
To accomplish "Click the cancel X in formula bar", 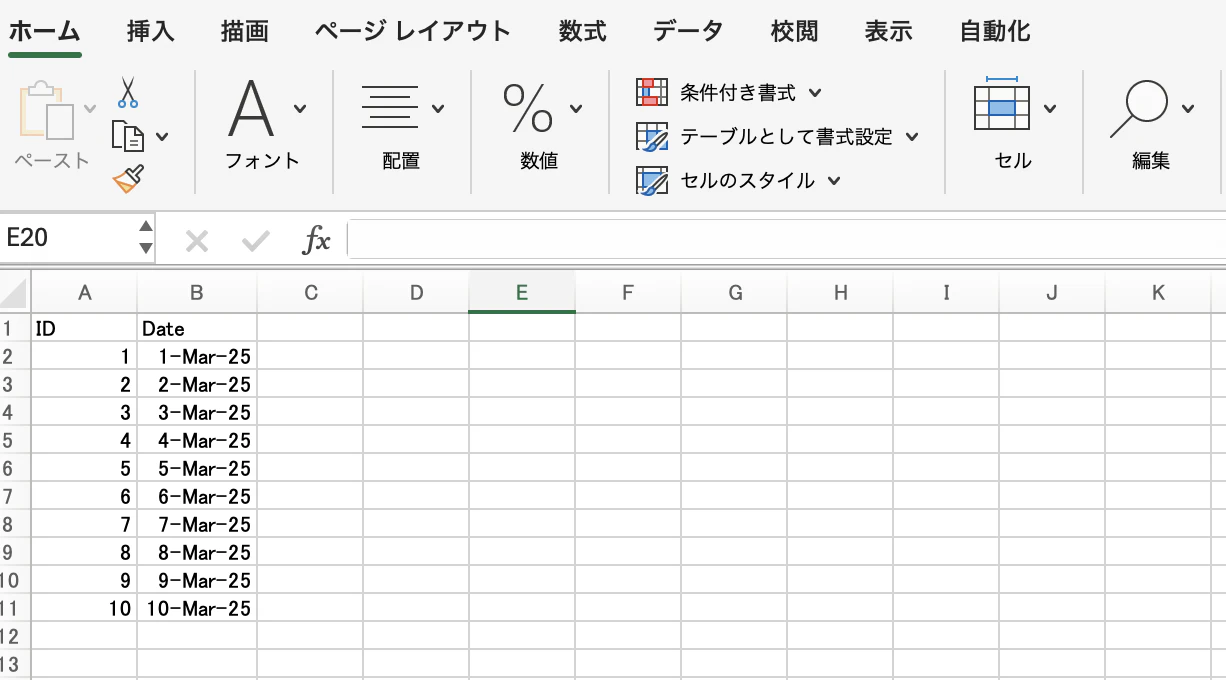I will click(x=197, y=240).
